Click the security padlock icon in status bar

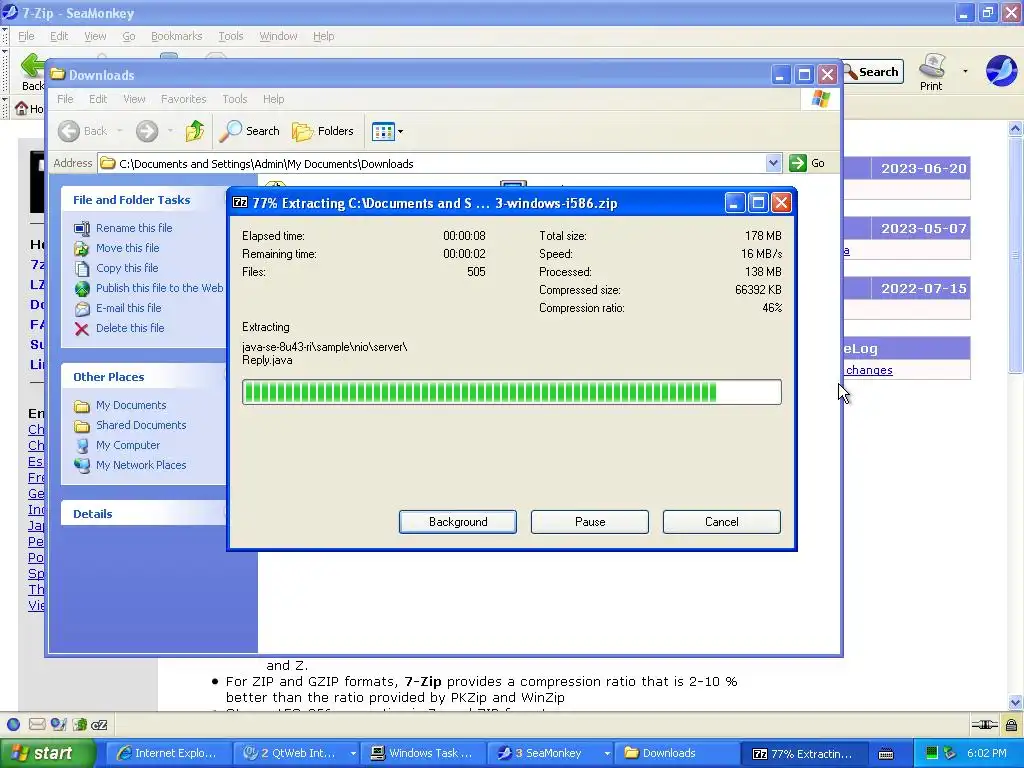point(1012,724)
